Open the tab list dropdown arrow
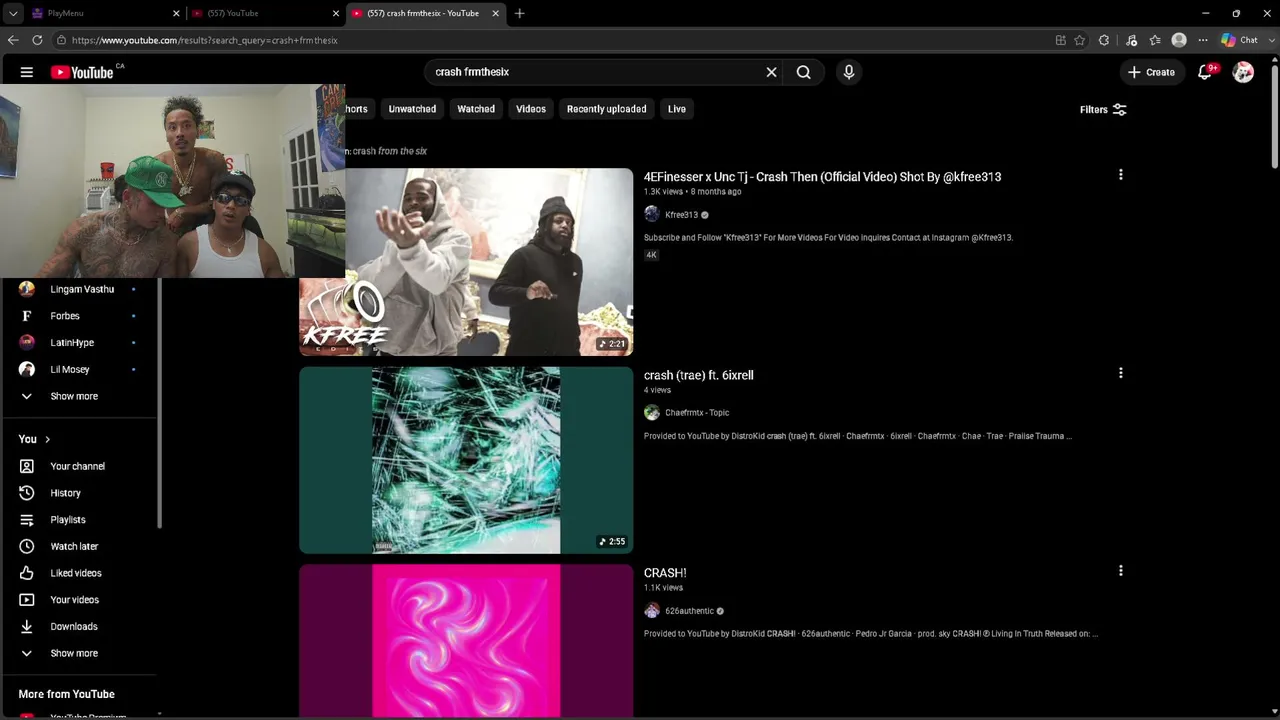The height and width of the screenshot is (720, 1280). (x=13, y=13)
